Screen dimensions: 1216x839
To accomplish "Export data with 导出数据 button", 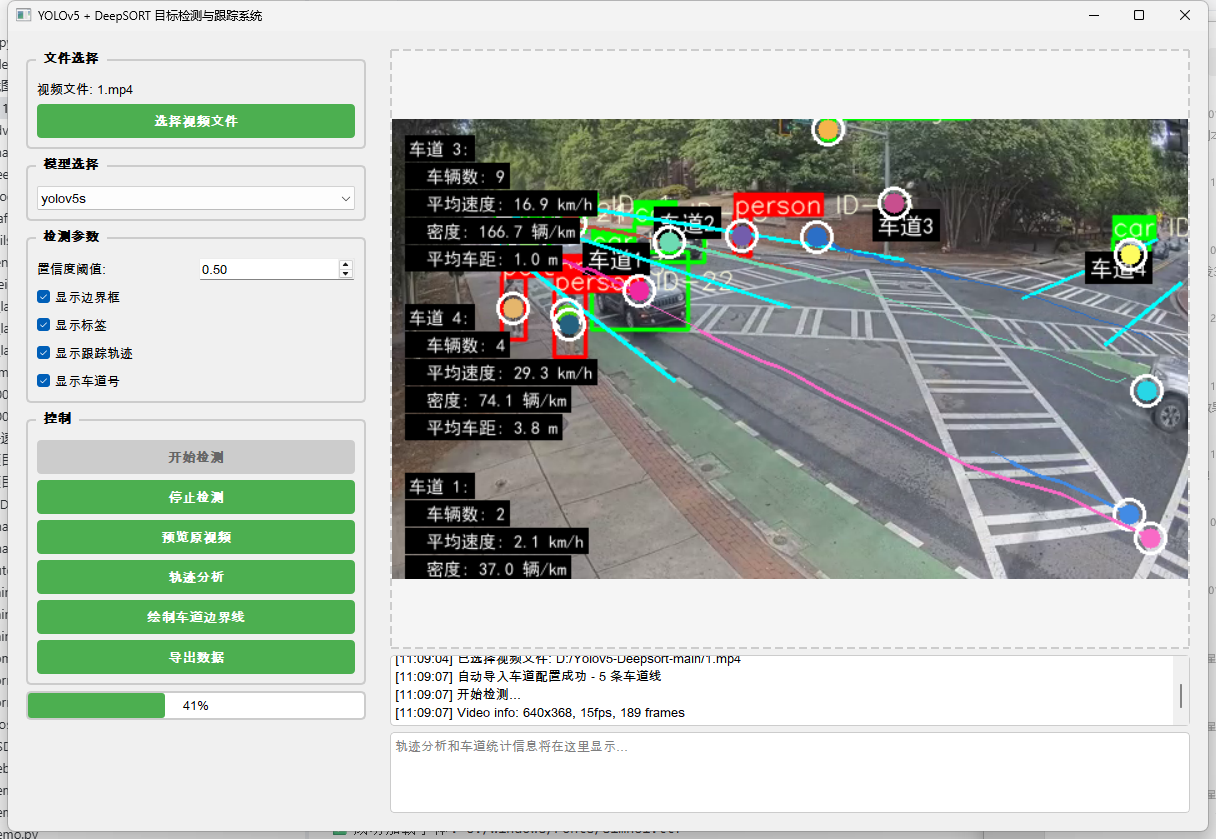I will point(196,657).
